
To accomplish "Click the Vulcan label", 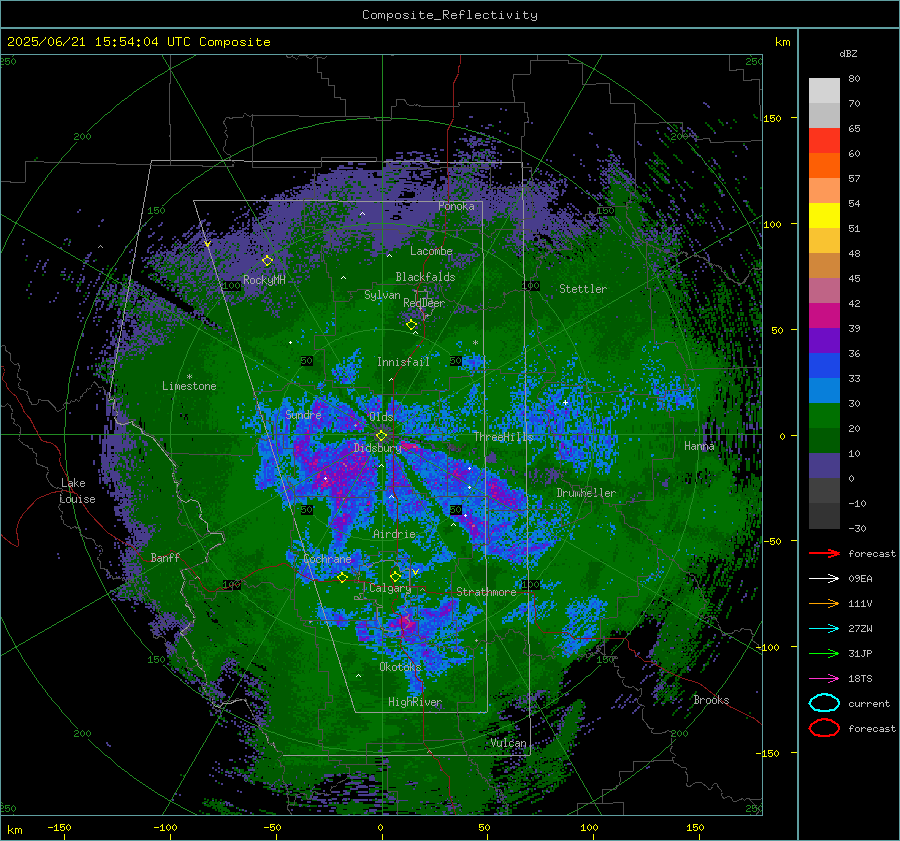I will pyautogui.click(x=508, y=743).
